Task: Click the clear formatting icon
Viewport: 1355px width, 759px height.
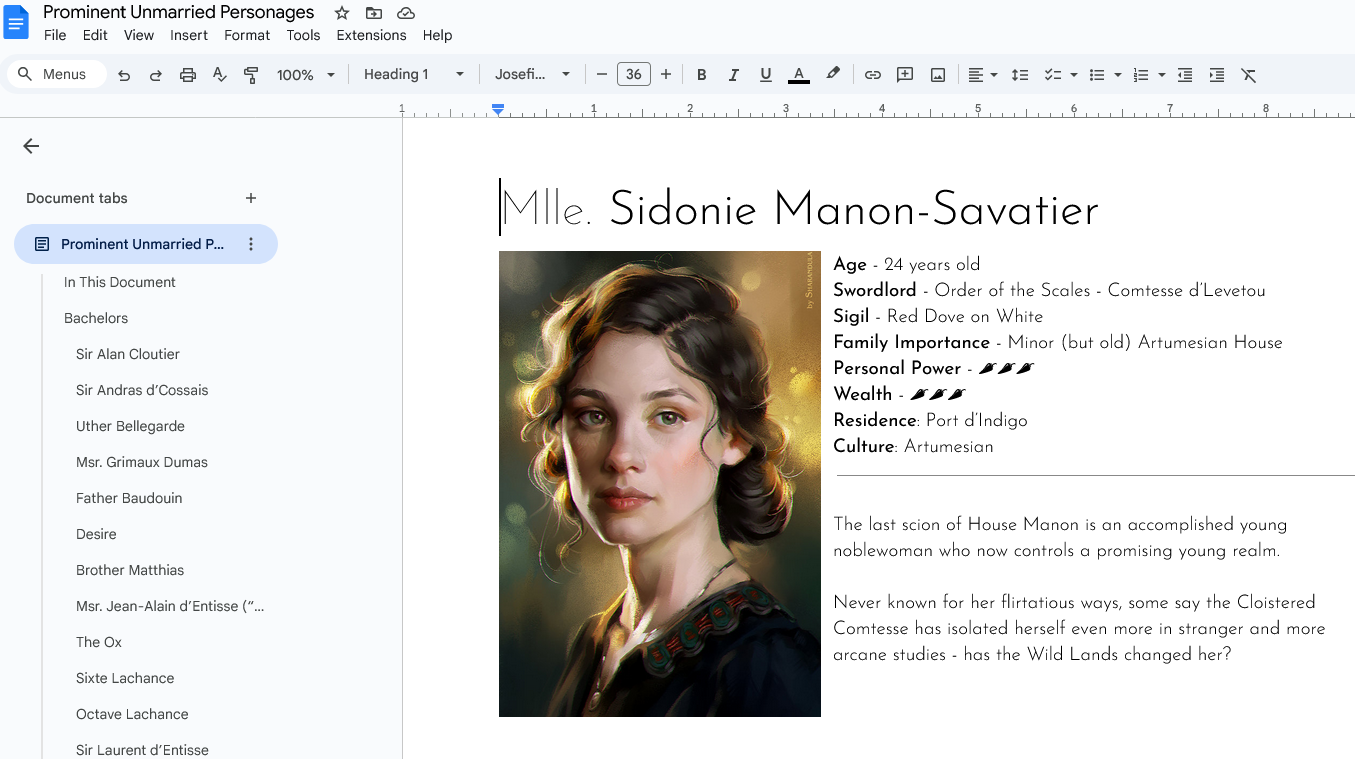Action: pyautogui.click(x=1248, y=75)
